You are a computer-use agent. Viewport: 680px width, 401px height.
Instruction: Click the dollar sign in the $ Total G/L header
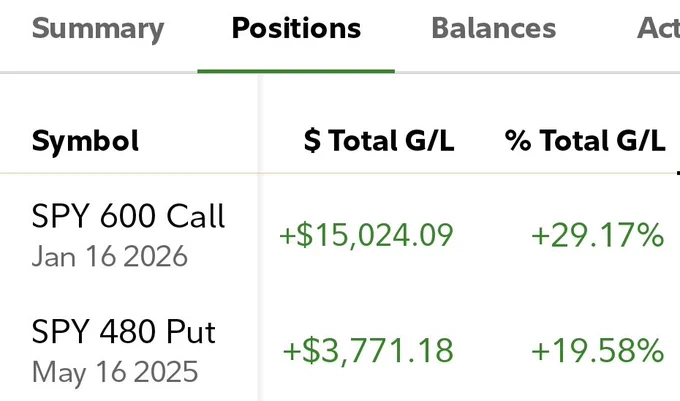click(312, 140)
